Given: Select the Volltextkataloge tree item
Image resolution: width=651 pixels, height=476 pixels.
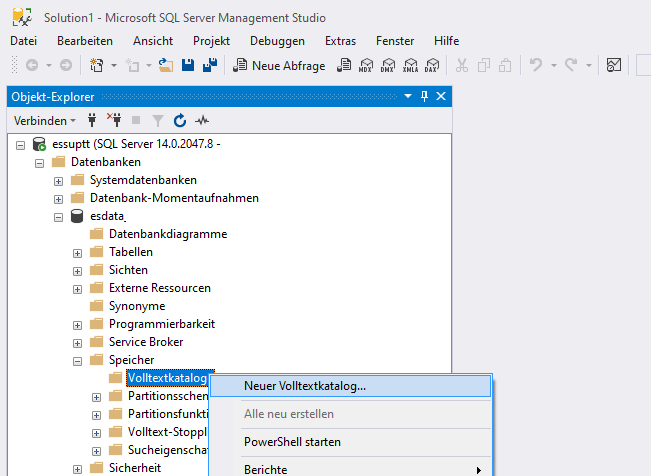Looking at the screenshot, I should click(x=168, y=378).
